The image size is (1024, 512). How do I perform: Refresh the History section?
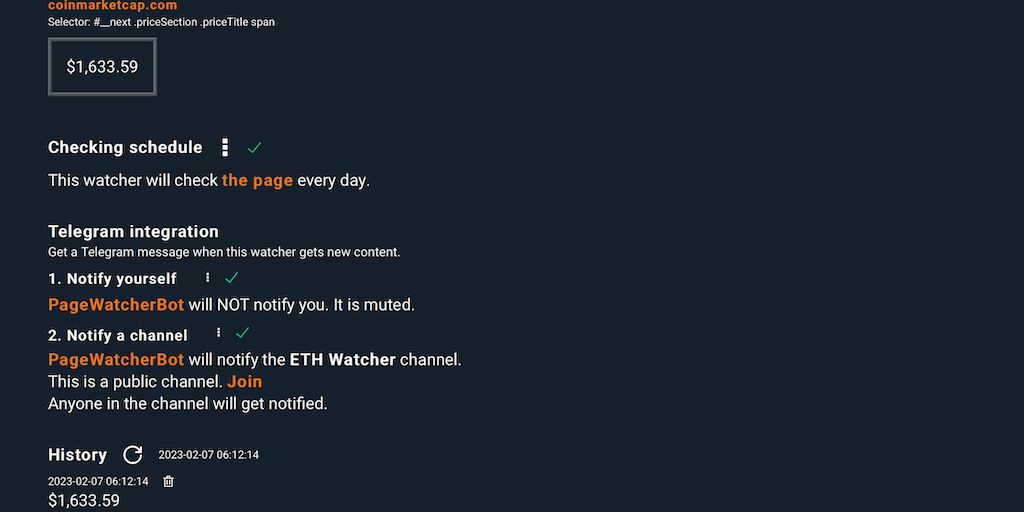(x=132, y=455)
